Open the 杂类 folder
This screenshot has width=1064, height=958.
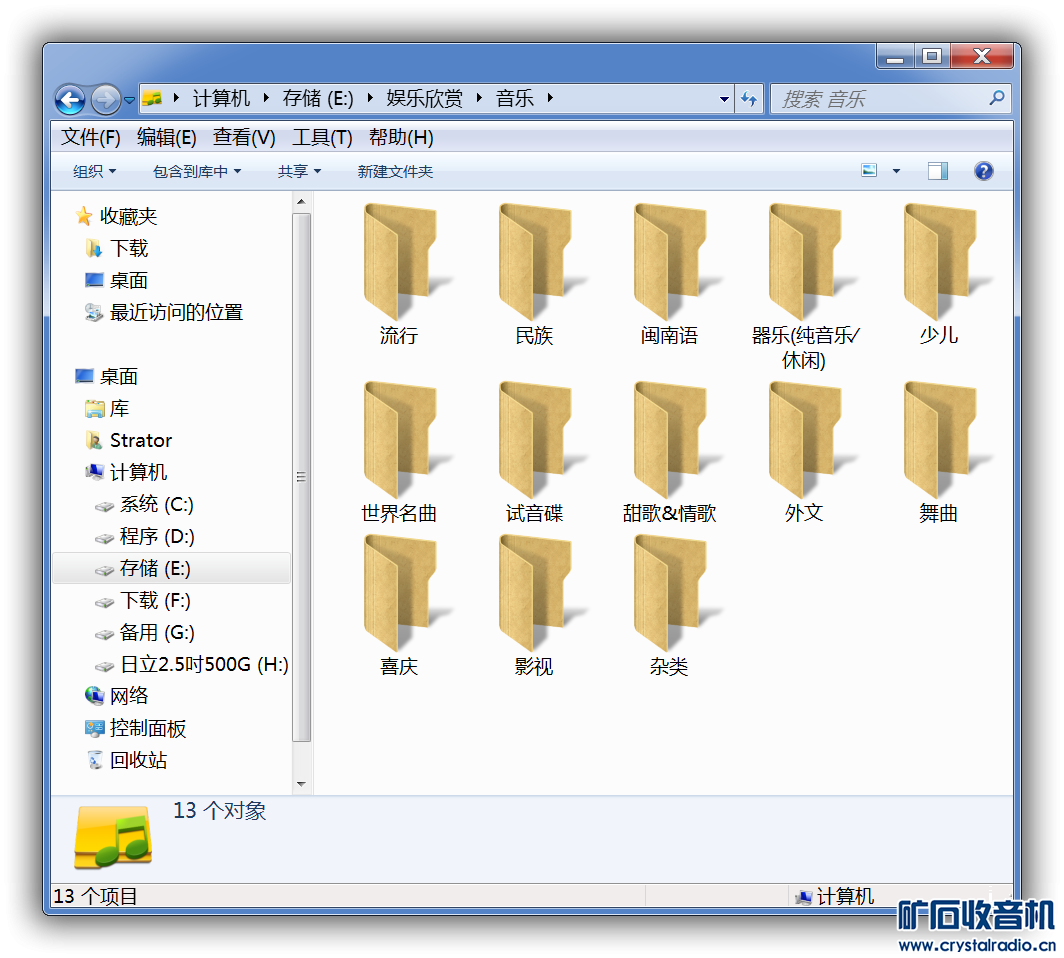click(x=669, y=607)
